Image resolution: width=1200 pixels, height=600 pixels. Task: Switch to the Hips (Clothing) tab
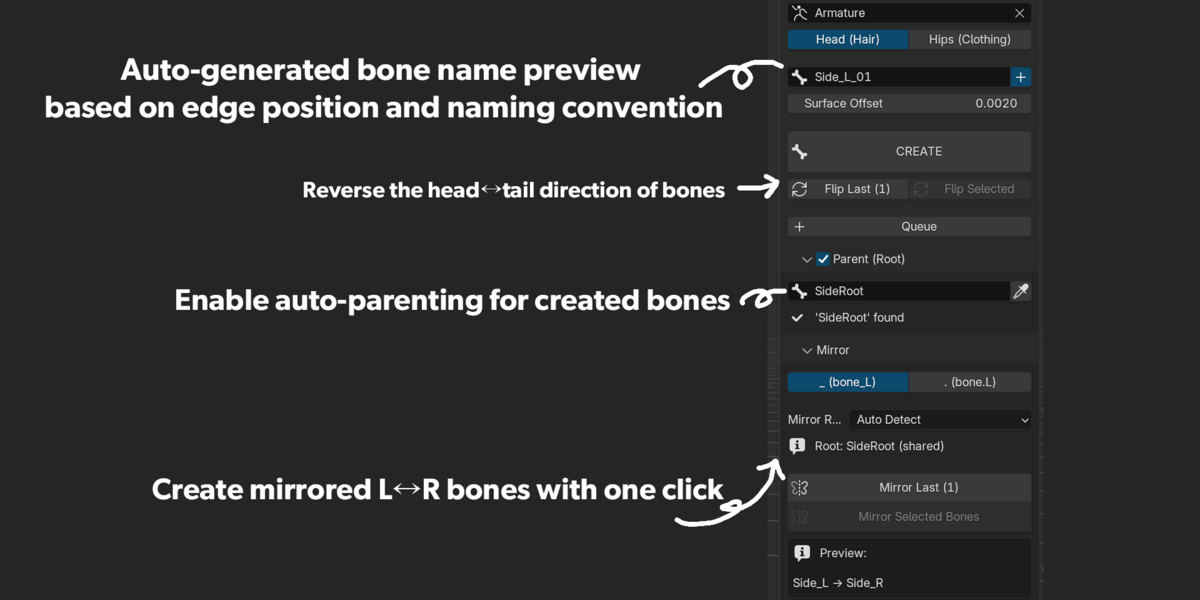[970, 40]
